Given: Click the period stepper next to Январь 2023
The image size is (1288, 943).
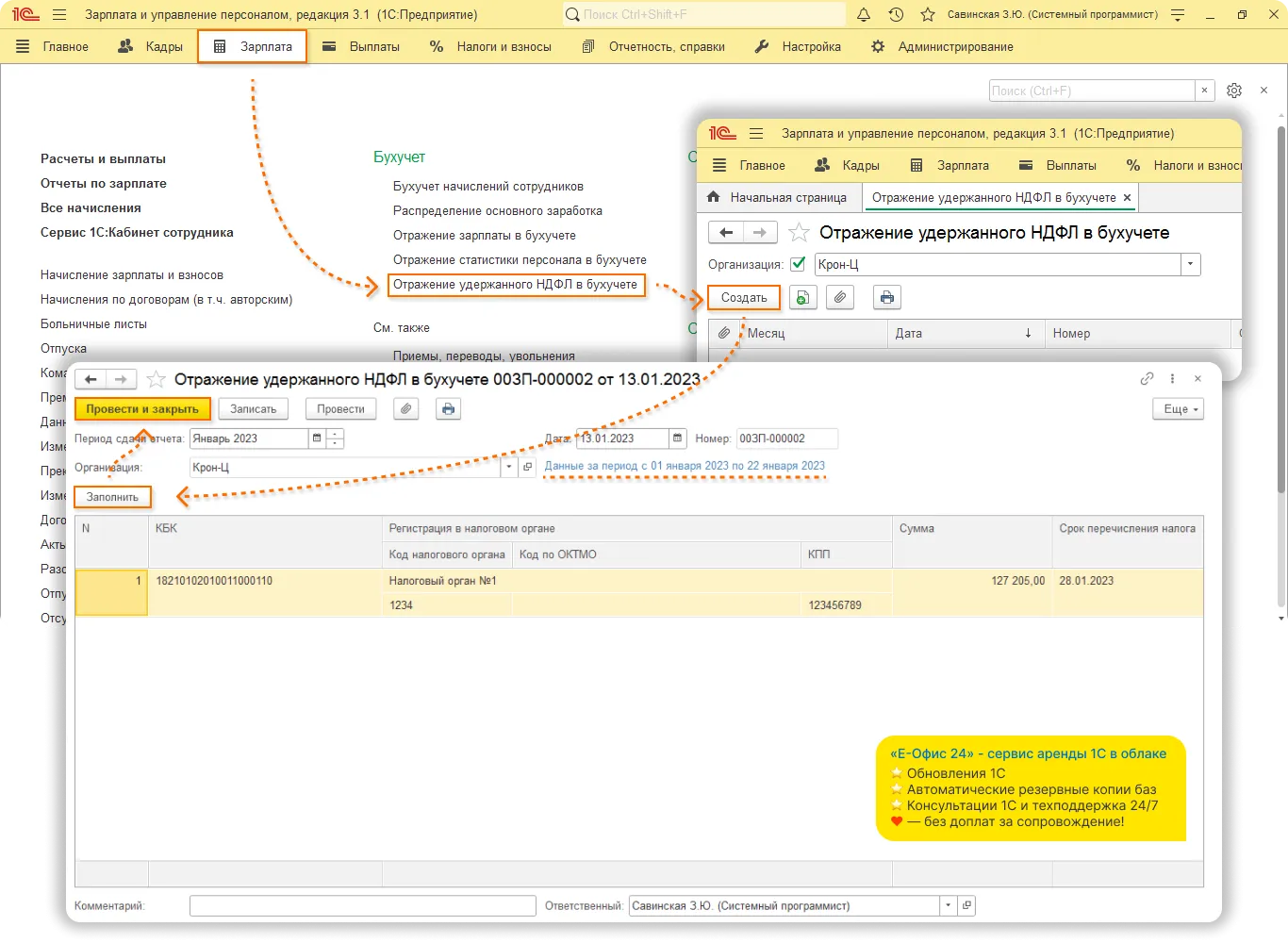Looking at the screenshot, I should (335, 438).
